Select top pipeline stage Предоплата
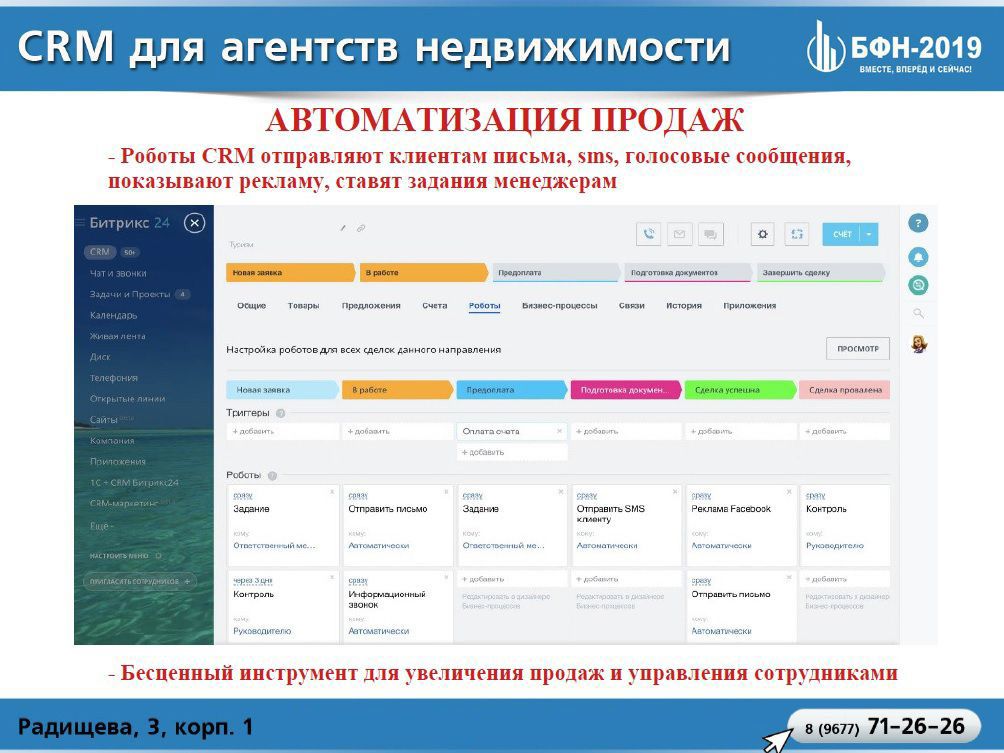1004x753 pixels. coord(556,272)
